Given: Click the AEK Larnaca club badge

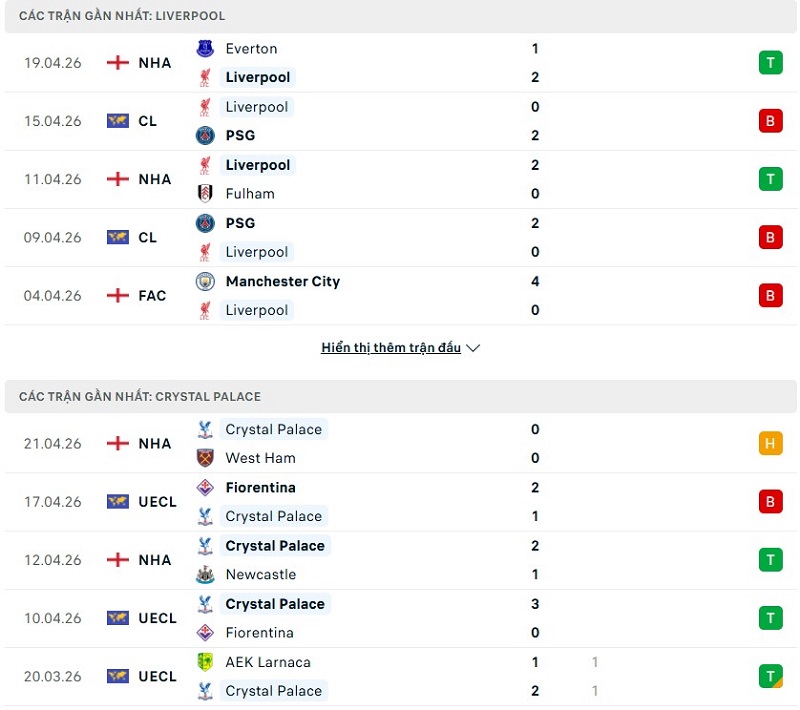Looking at the screenshot, I should (x=204, y=662).
